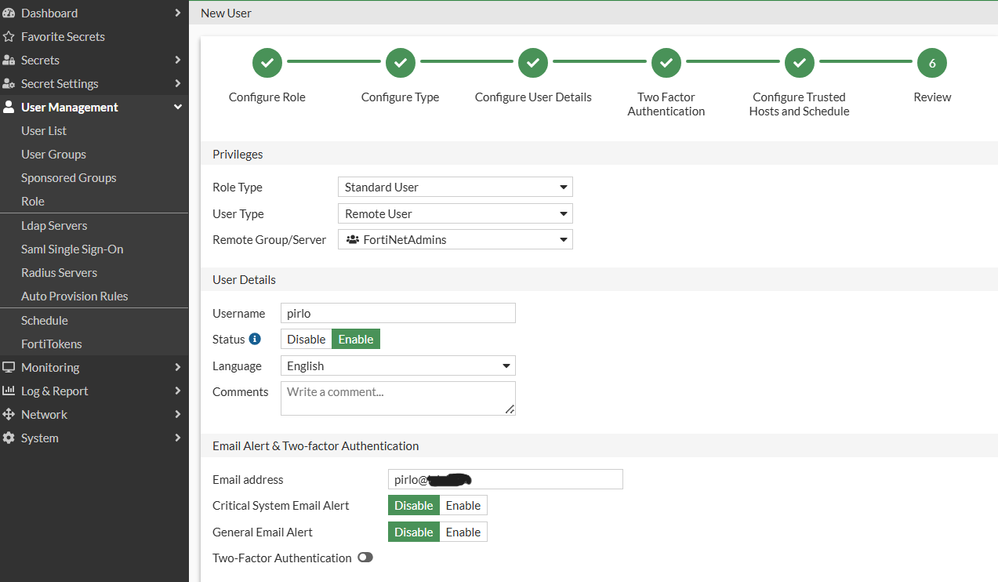This screenshot has width=998, height=582.
Task: Set Status to Enable
Action: click(356, 339)
